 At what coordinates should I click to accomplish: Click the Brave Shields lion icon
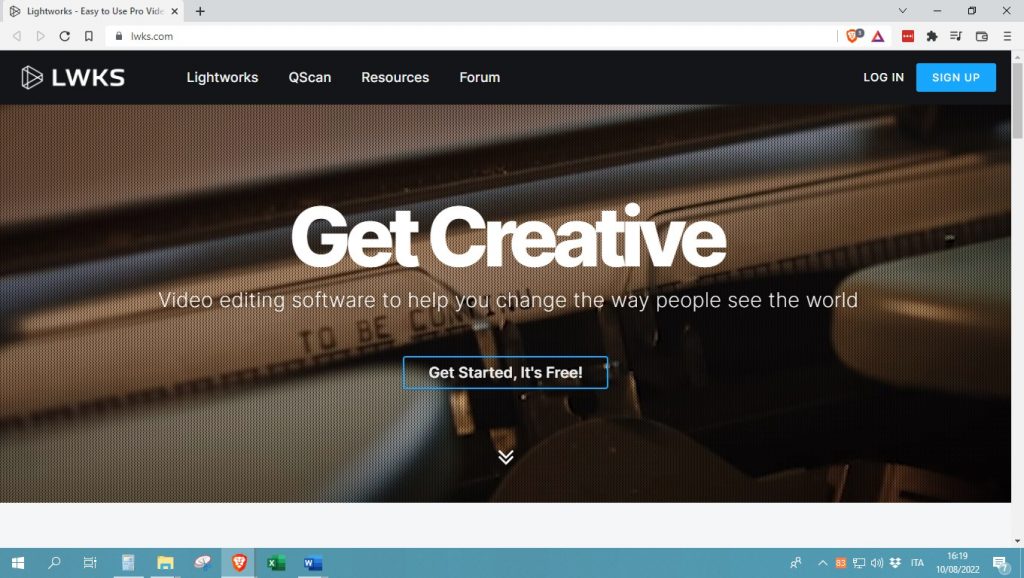[854, 36]
